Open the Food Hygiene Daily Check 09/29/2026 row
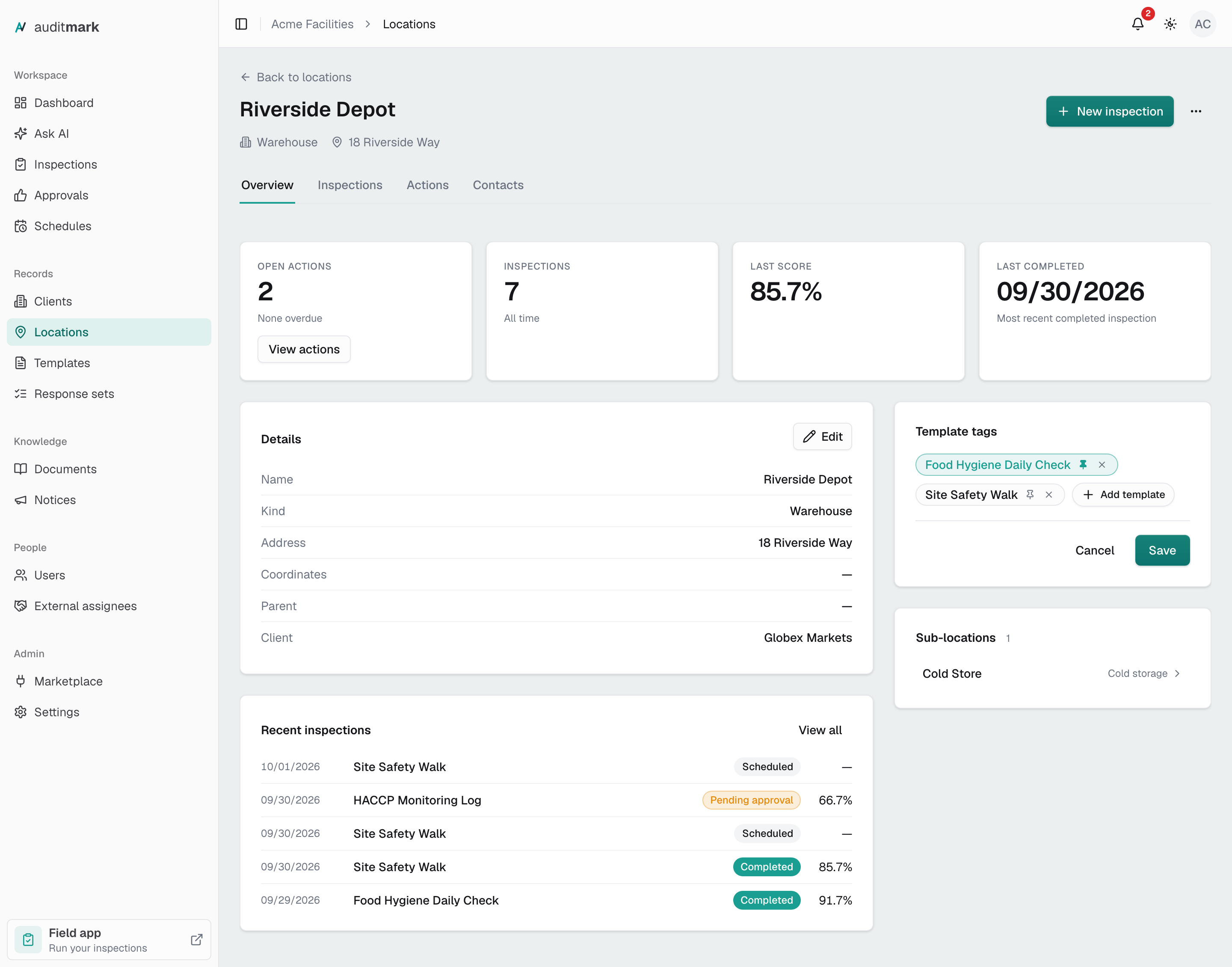 click(x=556, y=900)
